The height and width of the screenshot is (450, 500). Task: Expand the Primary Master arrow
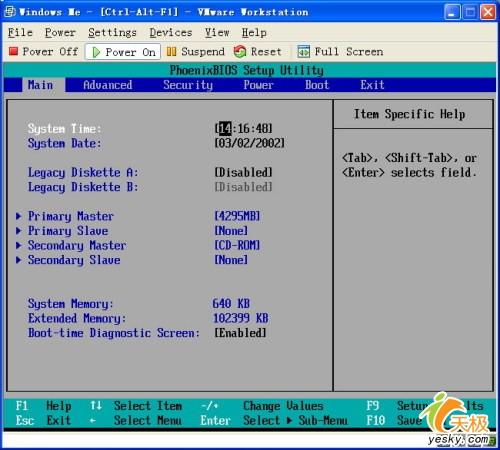pos(18,216)
